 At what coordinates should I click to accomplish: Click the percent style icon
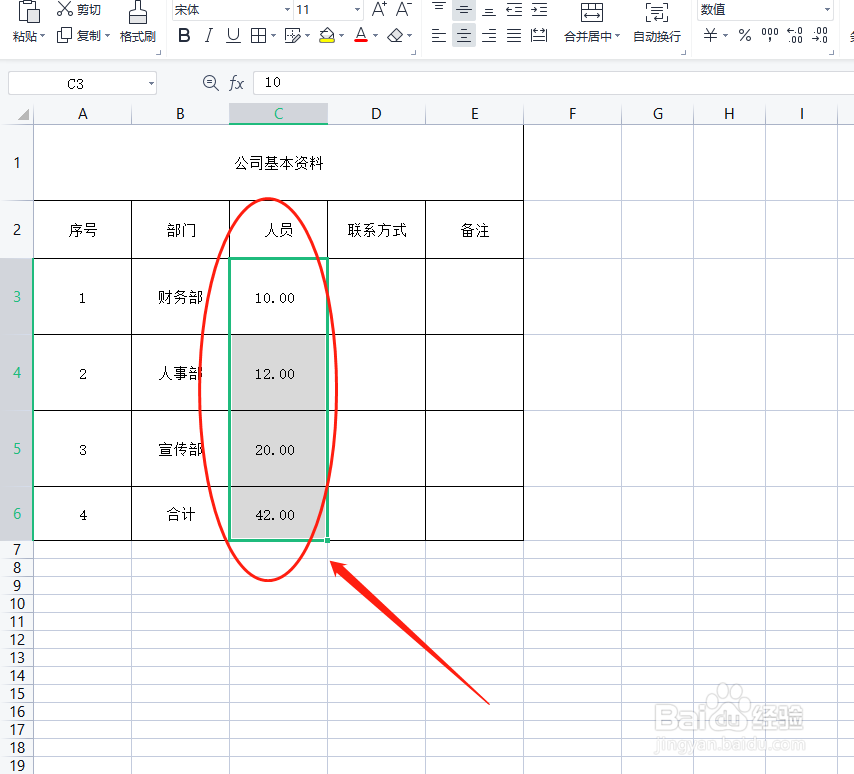(743, 35)
